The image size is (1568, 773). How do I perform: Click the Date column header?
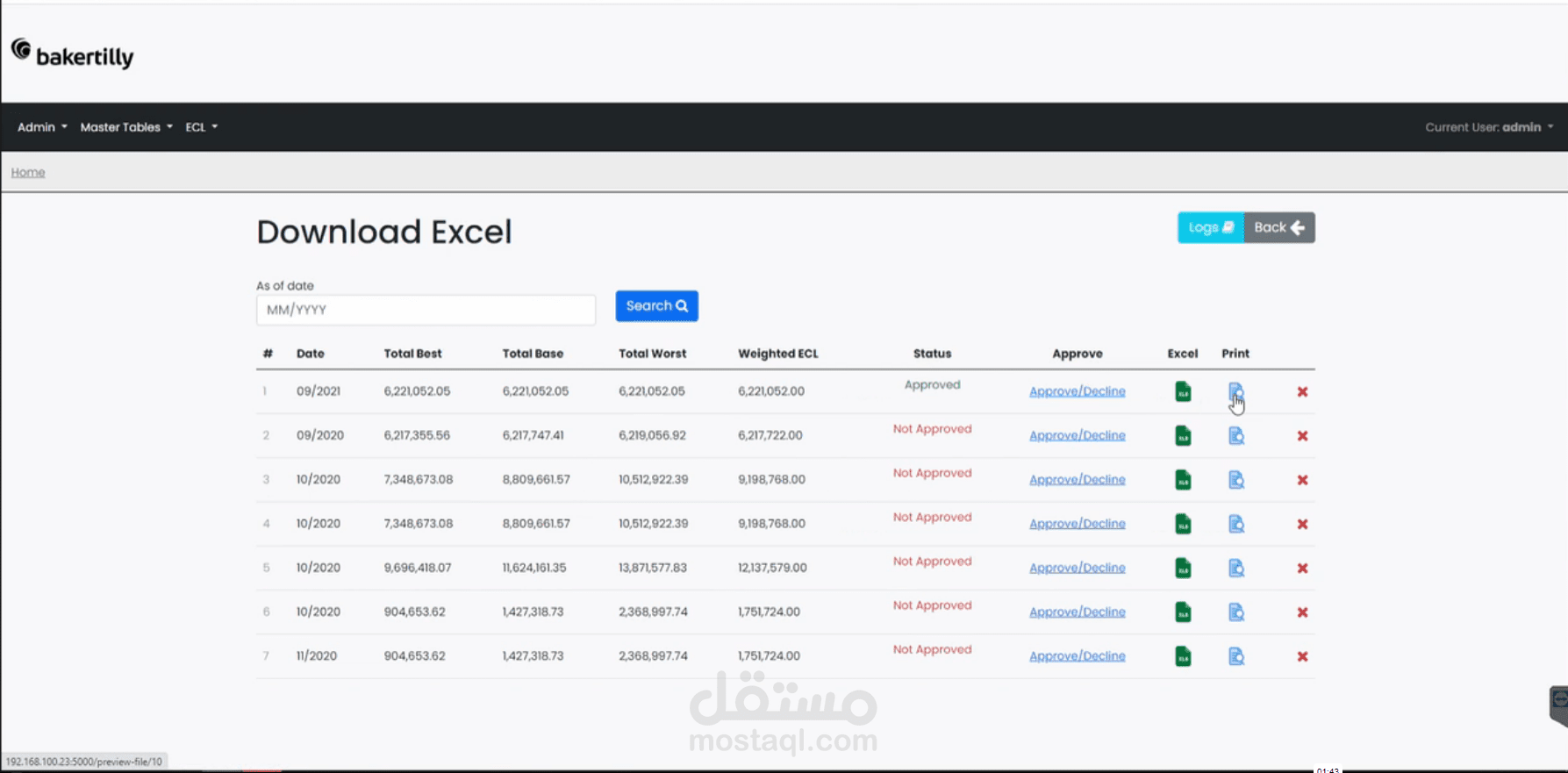(311, 354)
